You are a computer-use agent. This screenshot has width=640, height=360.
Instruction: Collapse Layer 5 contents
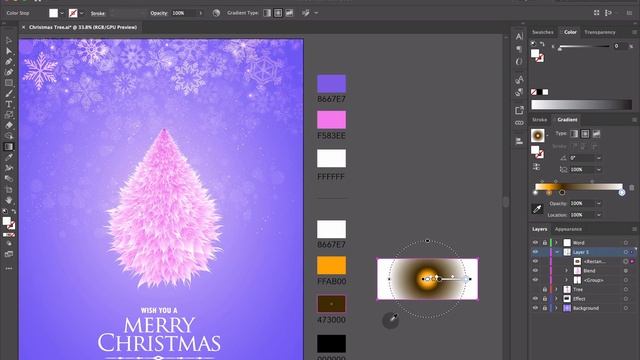557,252
